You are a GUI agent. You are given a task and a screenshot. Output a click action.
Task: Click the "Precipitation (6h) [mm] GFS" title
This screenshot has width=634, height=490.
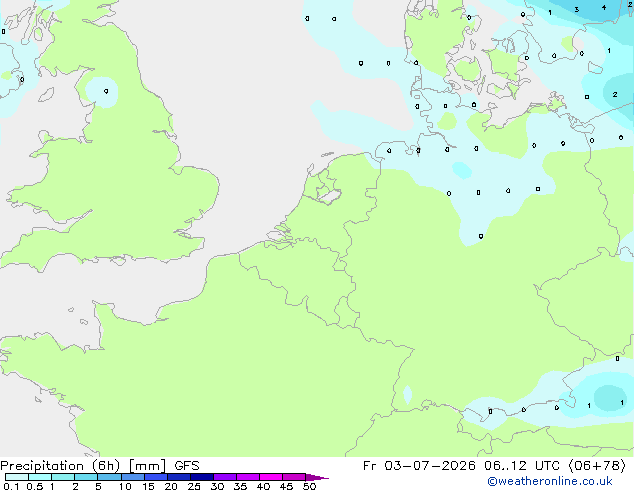coord(99,466)
